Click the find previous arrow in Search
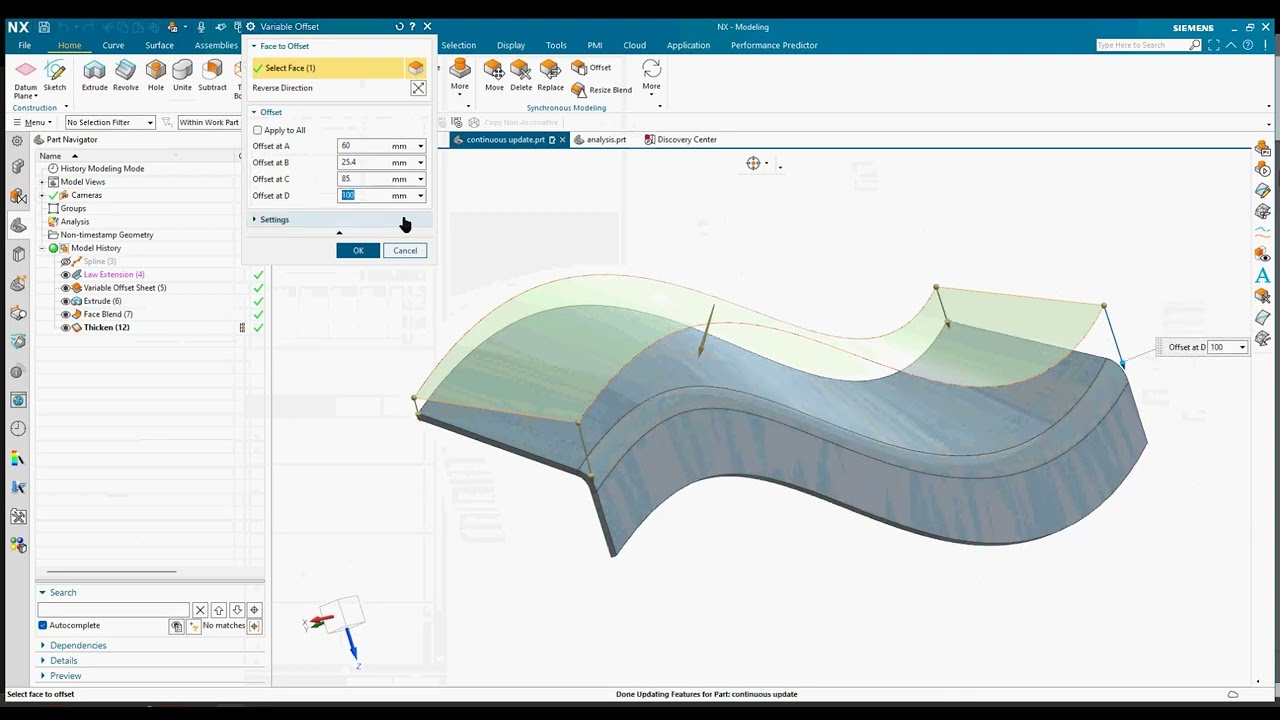1280x720 pixels. pos(218,610)
